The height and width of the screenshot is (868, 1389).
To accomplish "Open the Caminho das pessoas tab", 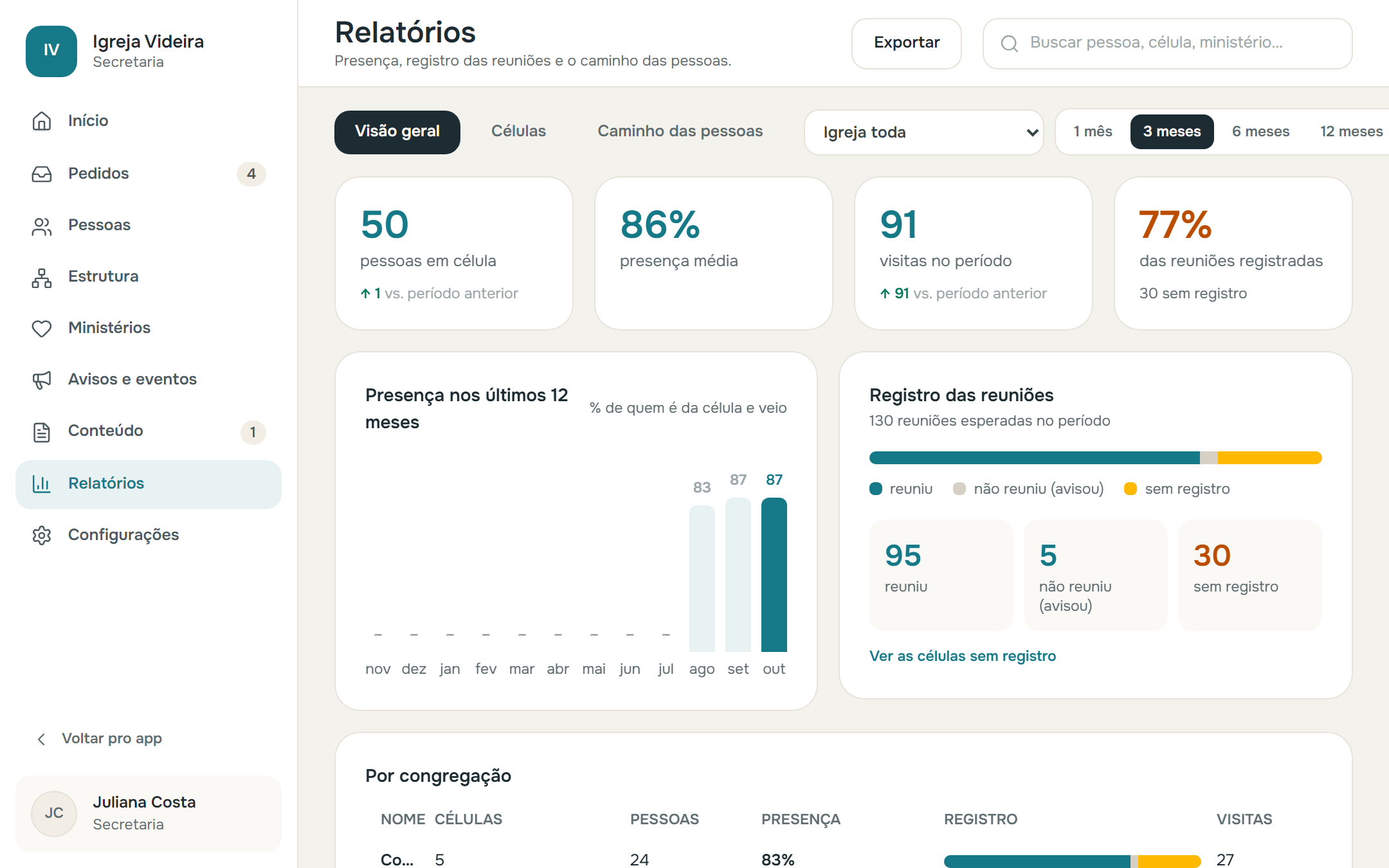I will [x=680, y=132].
